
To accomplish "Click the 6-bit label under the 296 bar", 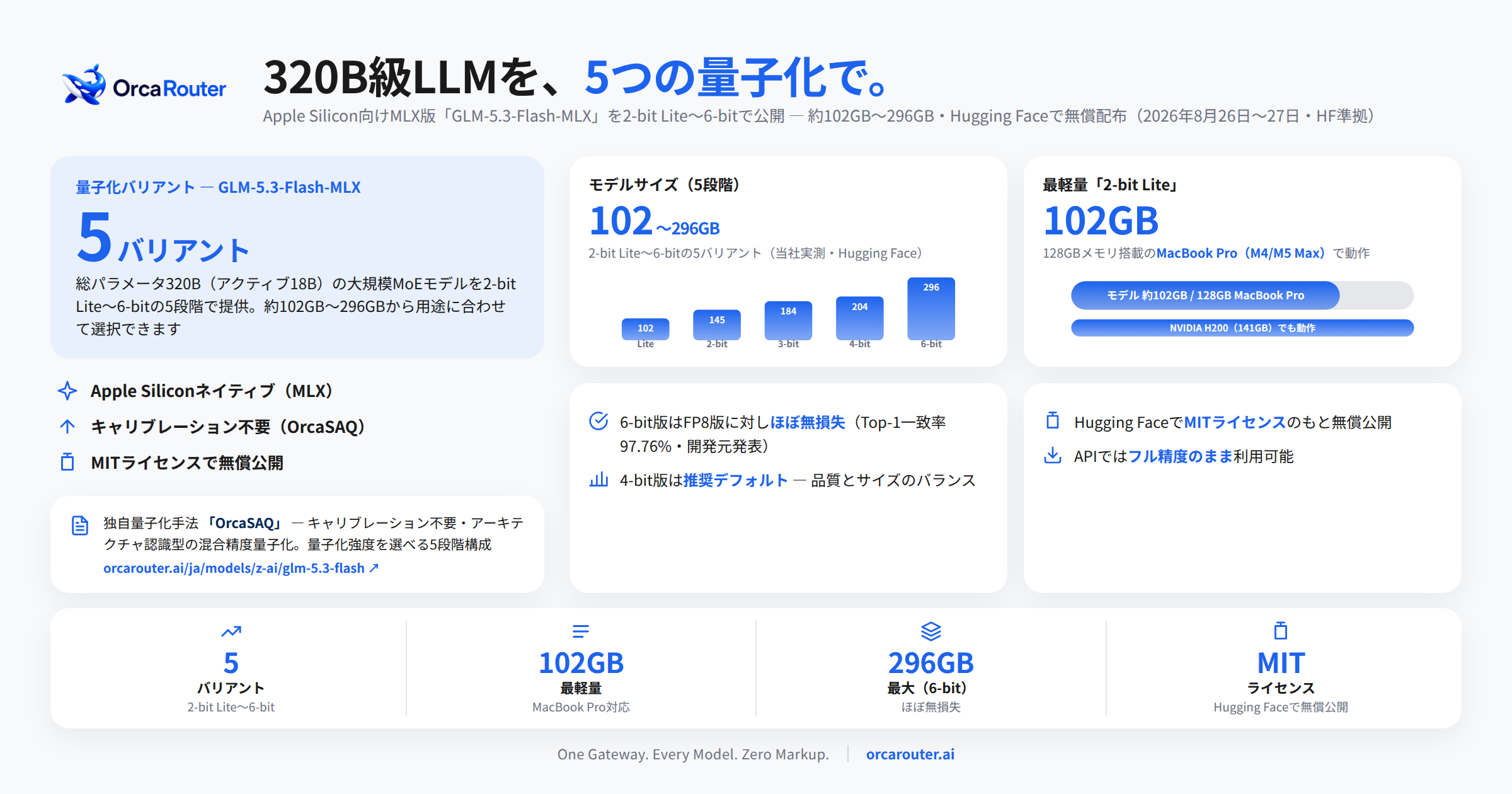I will pos(931,344).
